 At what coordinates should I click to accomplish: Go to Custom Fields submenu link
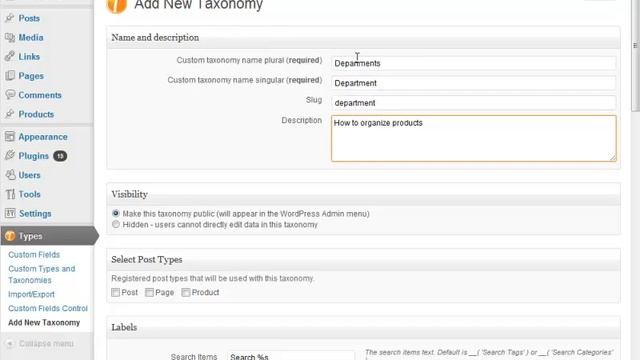pos(34,255)
